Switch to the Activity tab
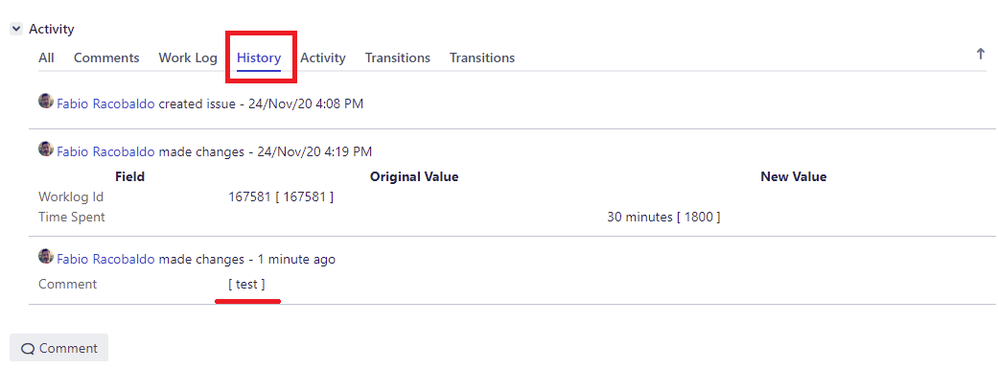This screenshot has height=369, width=998. pos(323,58)
